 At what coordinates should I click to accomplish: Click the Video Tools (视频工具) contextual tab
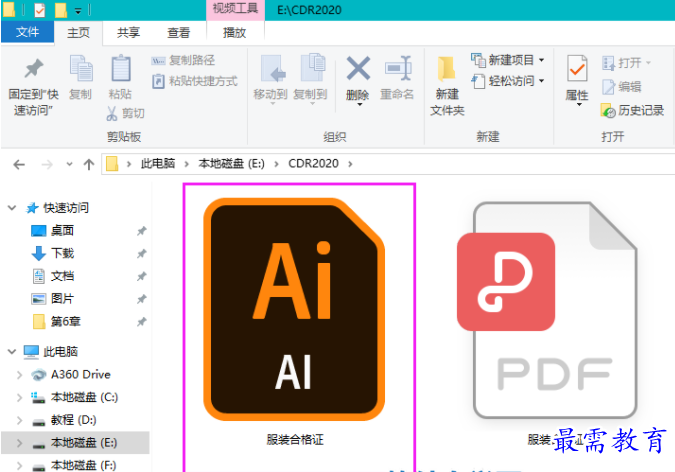coord(235,9)
